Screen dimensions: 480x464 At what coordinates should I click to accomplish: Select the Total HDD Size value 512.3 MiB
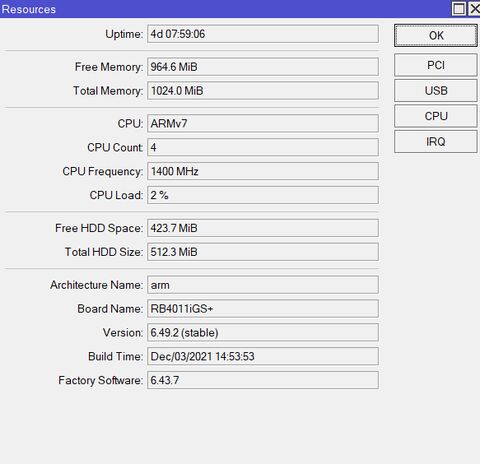tap(263, 252)
